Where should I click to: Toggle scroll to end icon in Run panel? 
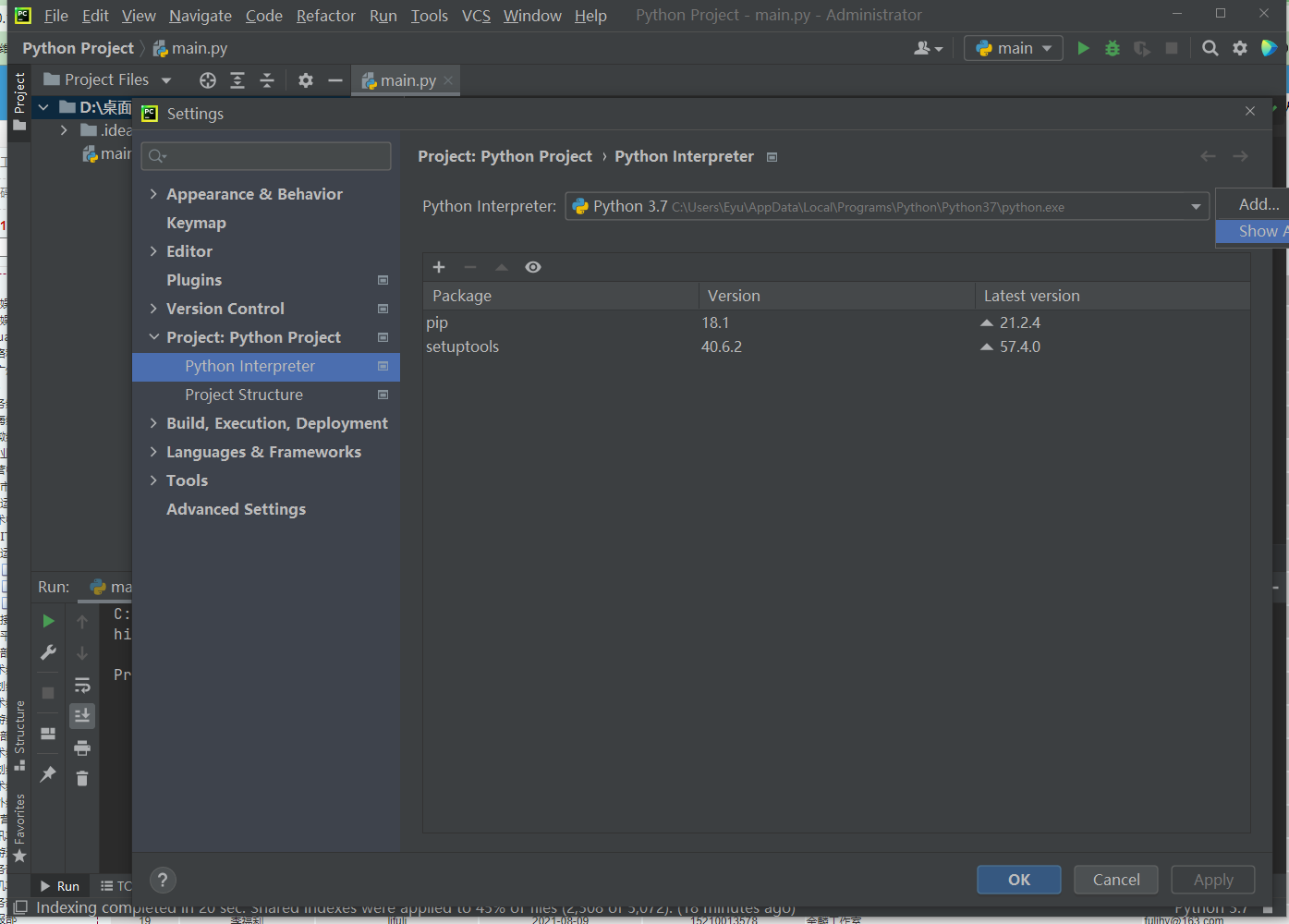tap(82, 716)
